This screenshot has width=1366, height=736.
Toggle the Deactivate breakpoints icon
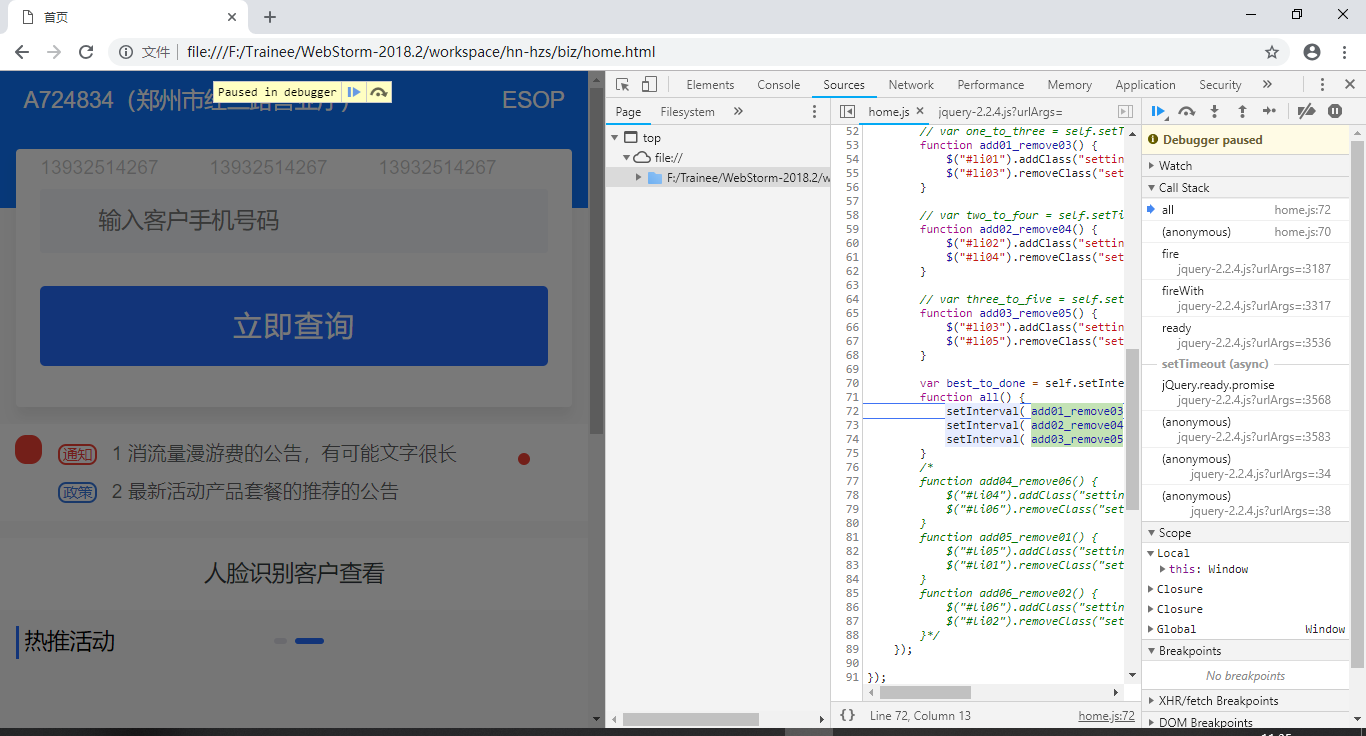[x=1306, y=111]
